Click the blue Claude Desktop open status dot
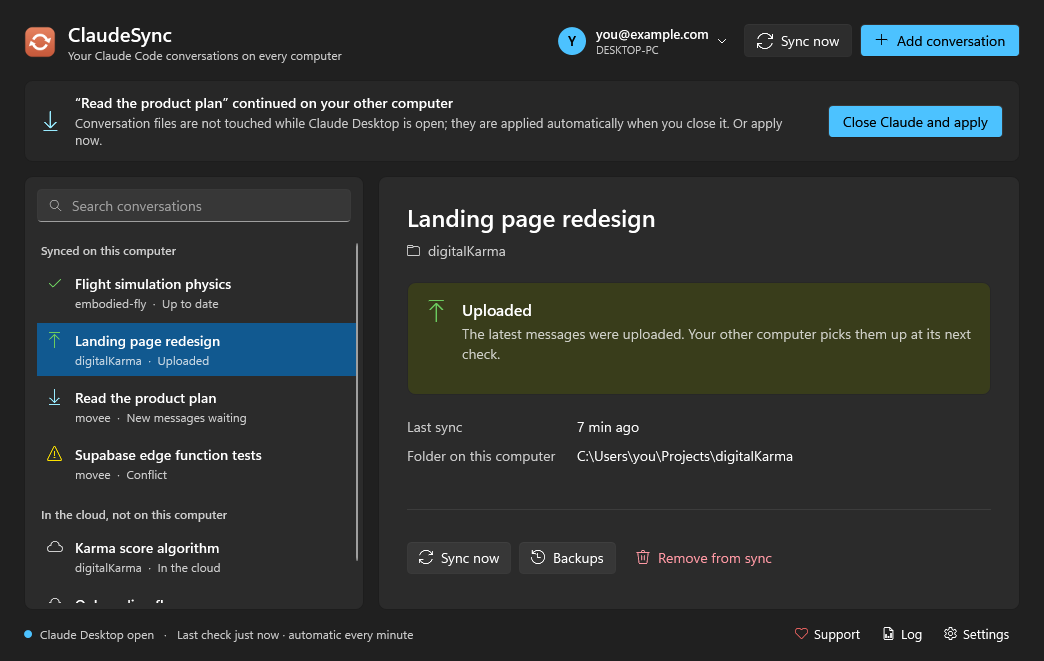The height and width of the screenshot is (661, 1044). coord(28,634)
